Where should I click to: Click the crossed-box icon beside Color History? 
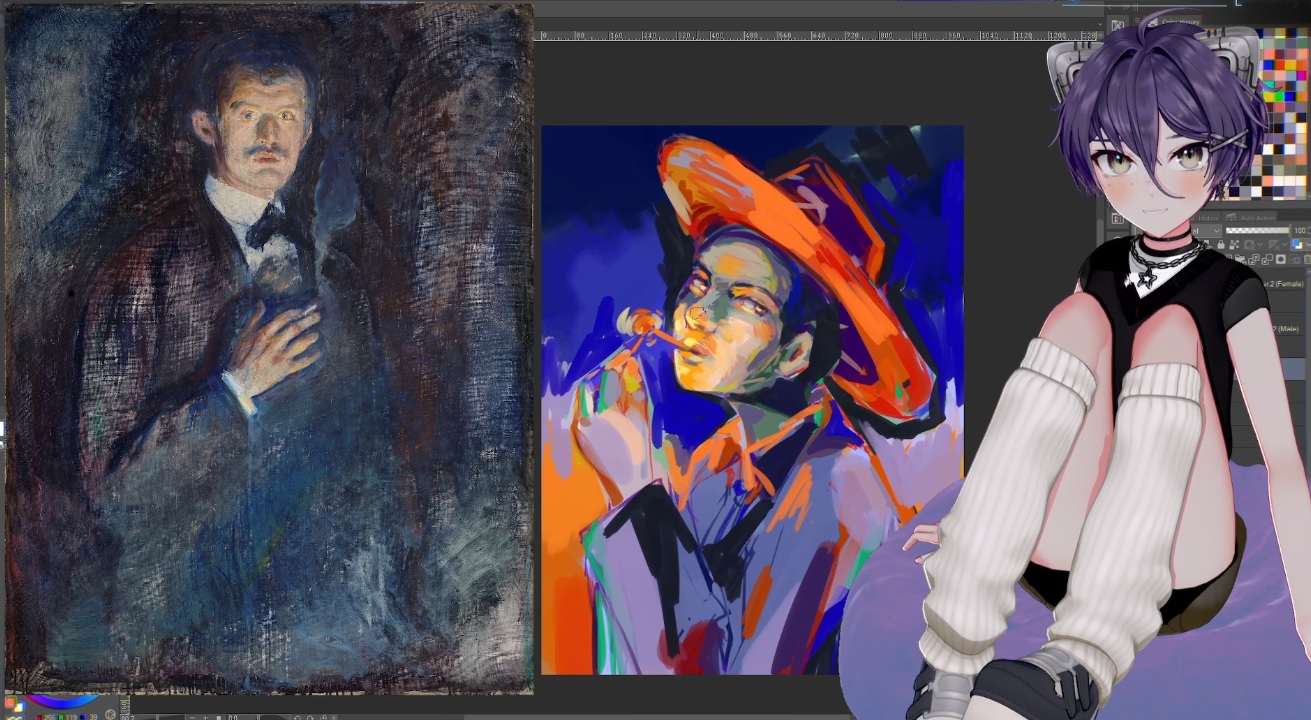click(1118, 25)
